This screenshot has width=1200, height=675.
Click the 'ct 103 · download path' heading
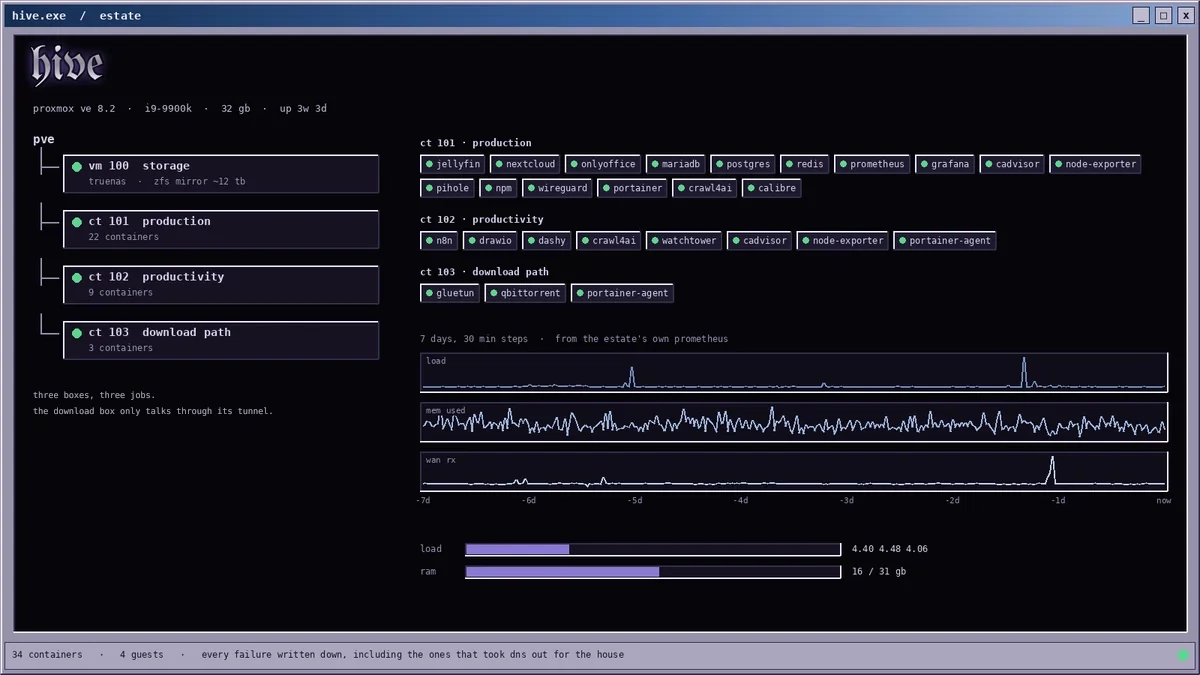coord(485,272)
